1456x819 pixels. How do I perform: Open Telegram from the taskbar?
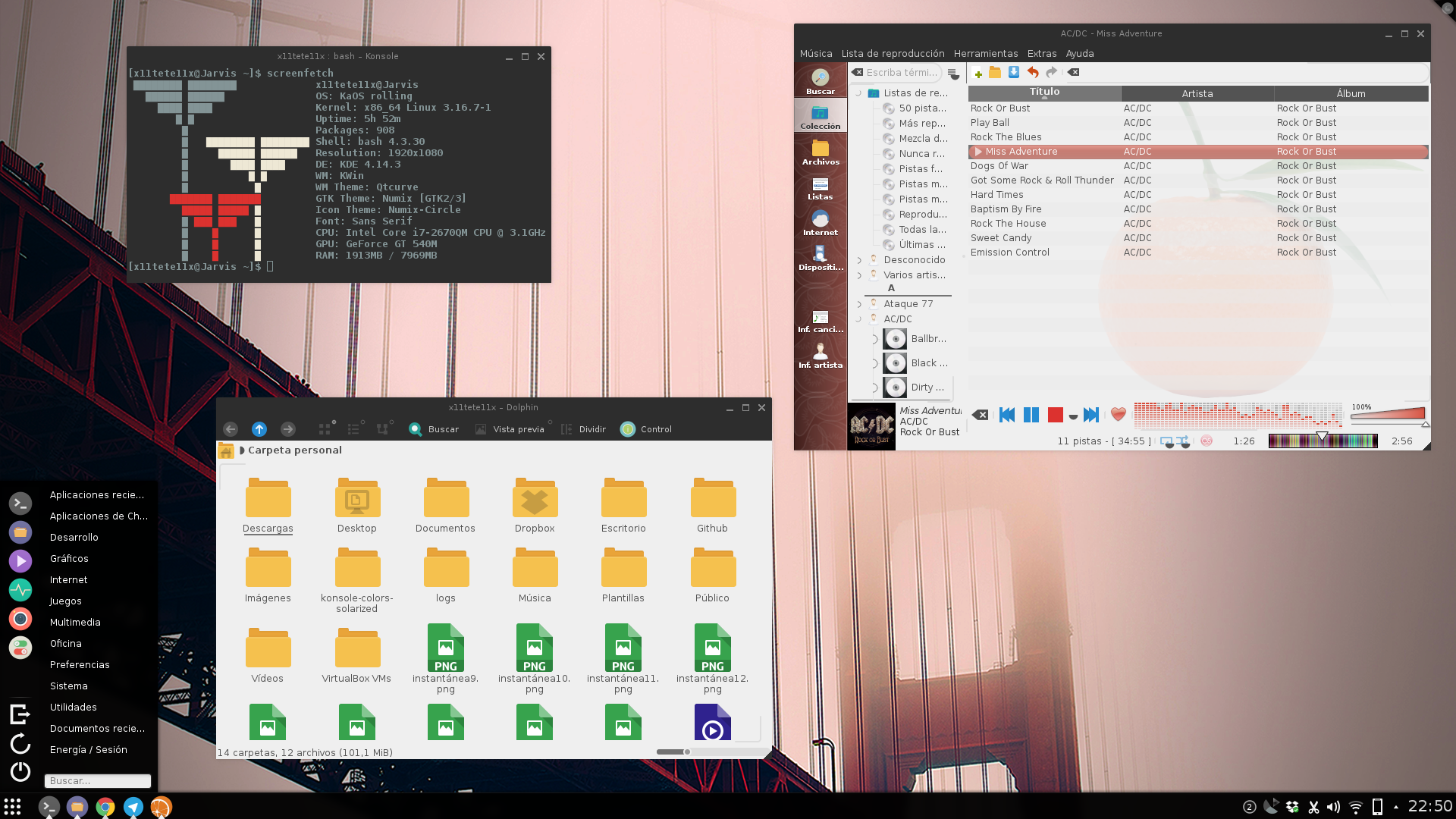133,807
